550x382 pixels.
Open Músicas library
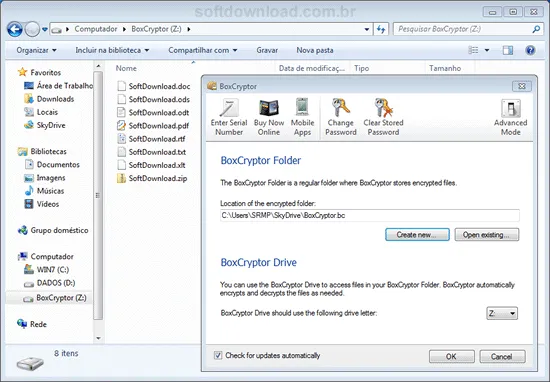44,191
